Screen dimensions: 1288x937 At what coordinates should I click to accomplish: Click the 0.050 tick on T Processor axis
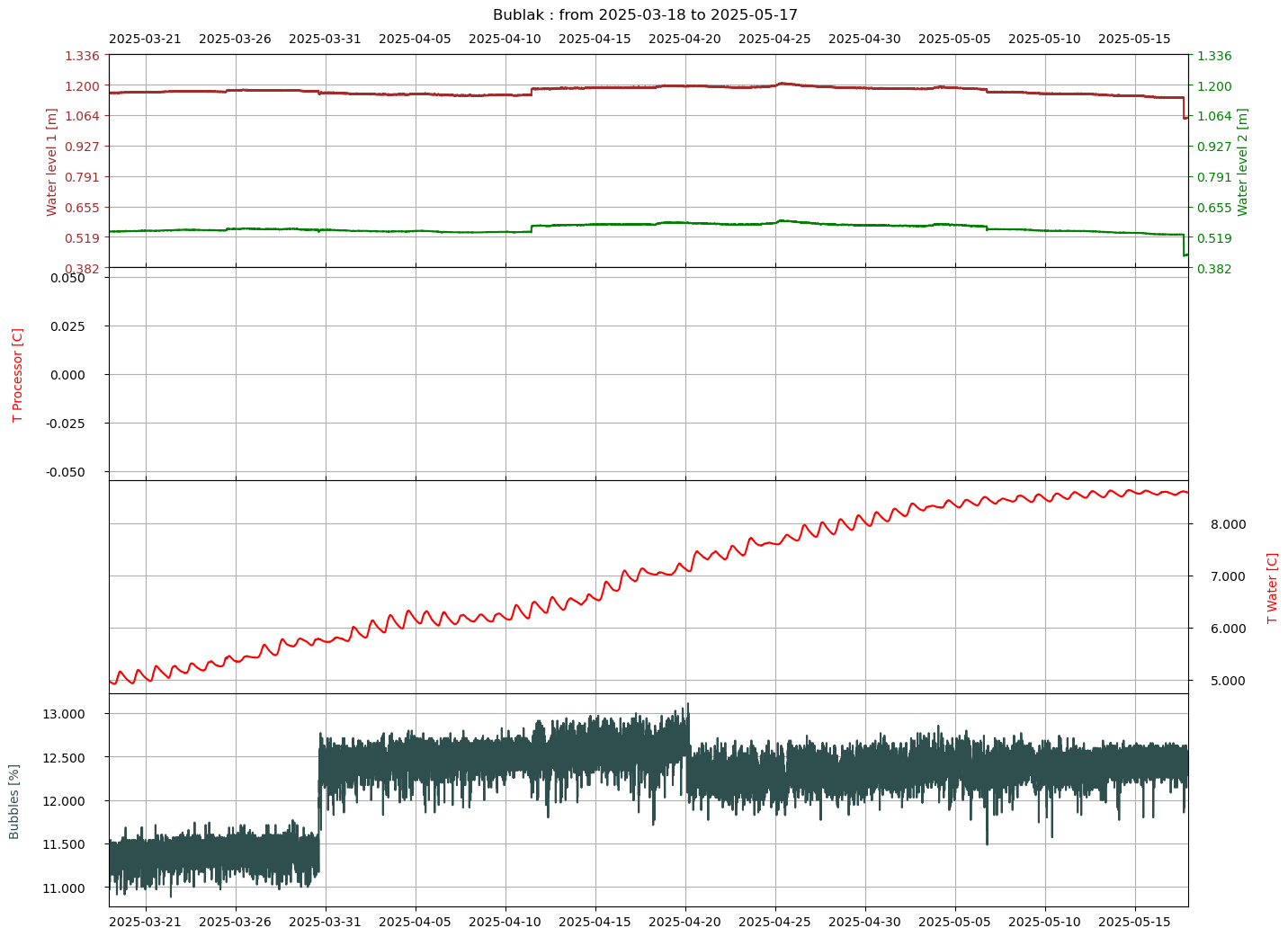pos(67,278)
